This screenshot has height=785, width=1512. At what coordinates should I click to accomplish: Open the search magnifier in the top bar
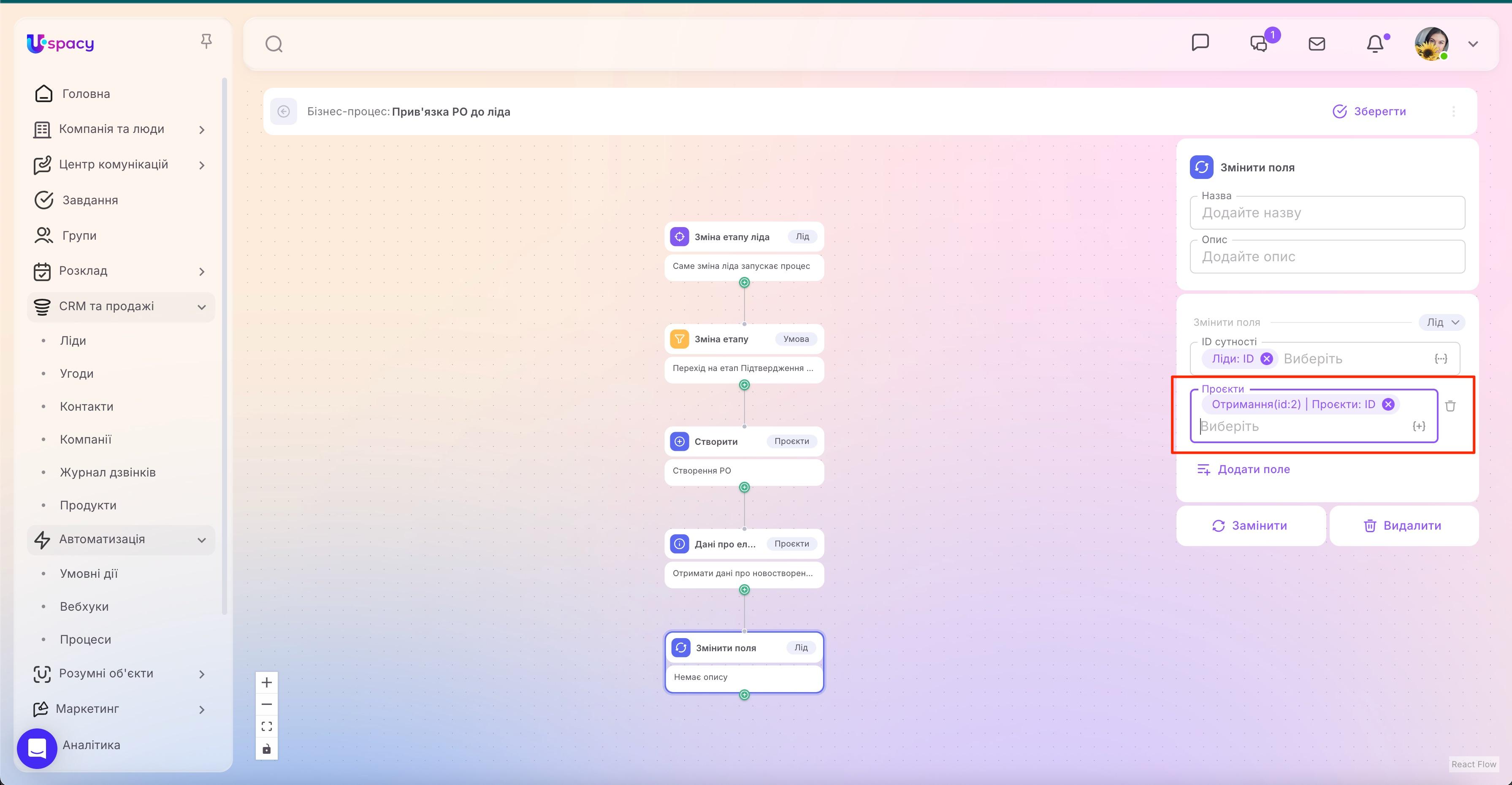274,43
